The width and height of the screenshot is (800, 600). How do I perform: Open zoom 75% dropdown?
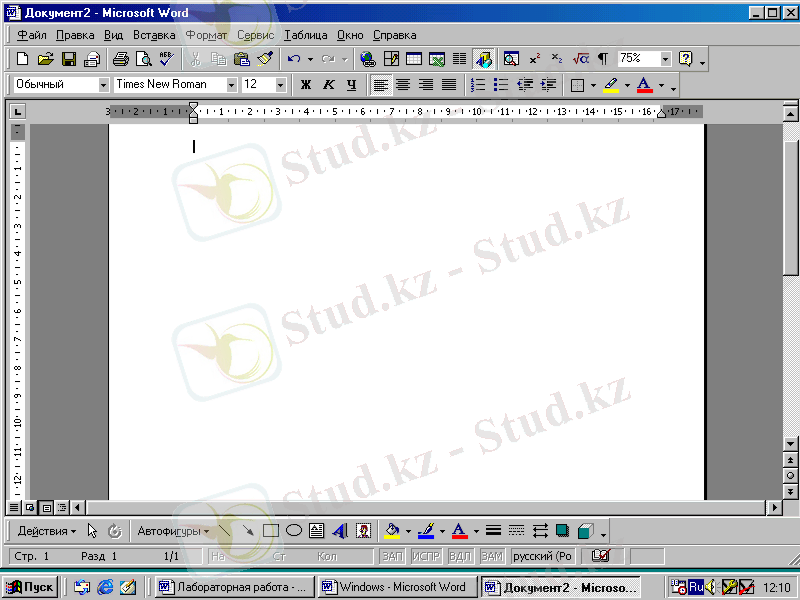tap(665, 59)
